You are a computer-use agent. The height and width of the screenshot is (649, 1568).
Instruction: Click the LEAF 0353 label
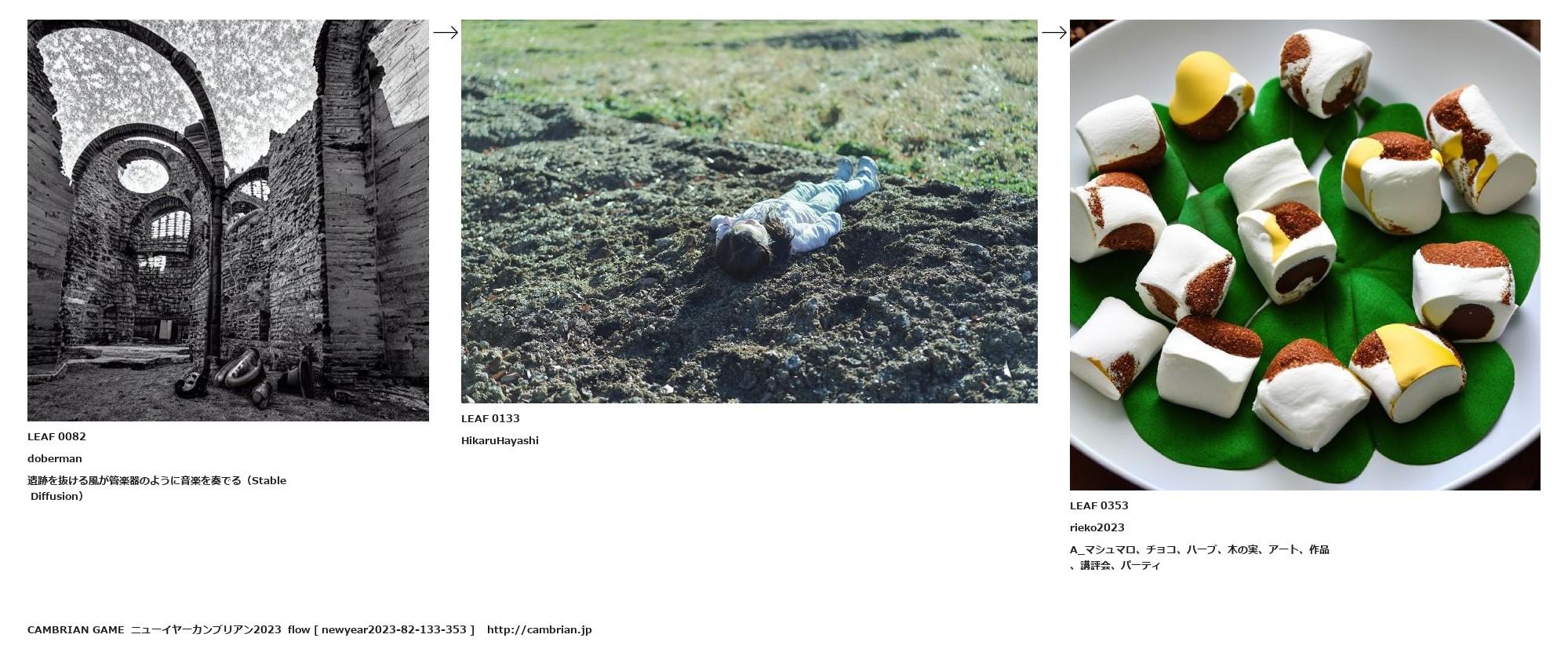(x=1099, y=505)
